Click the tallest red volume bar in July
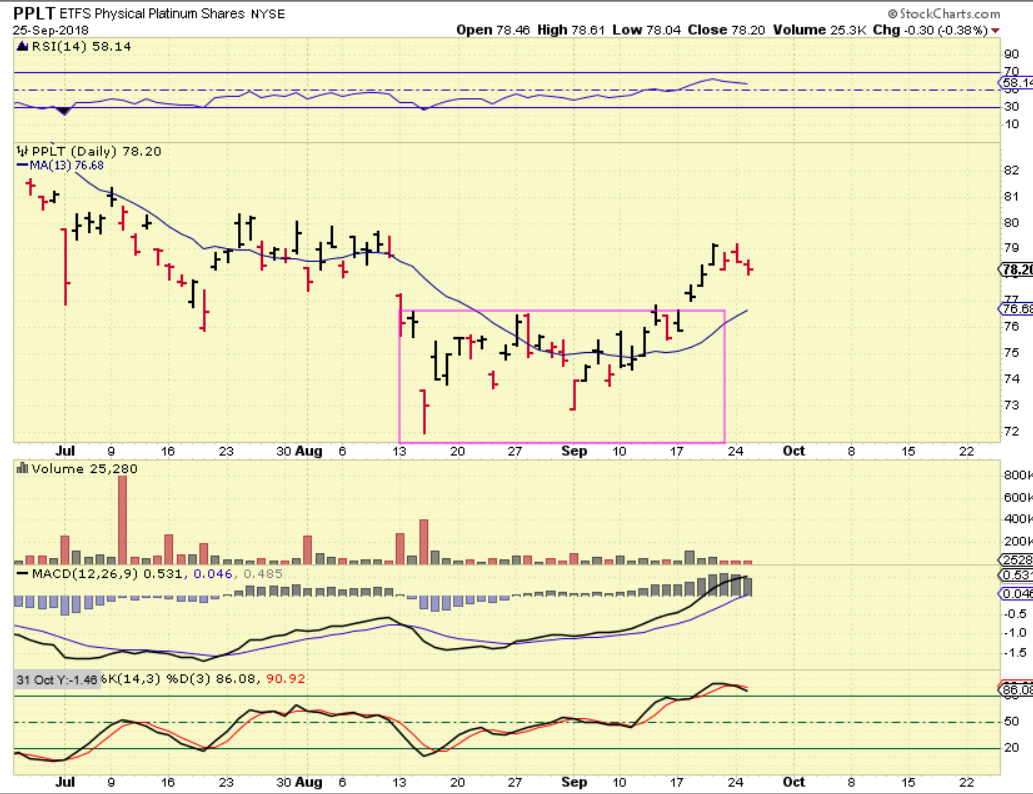 (x=123, y=519)
